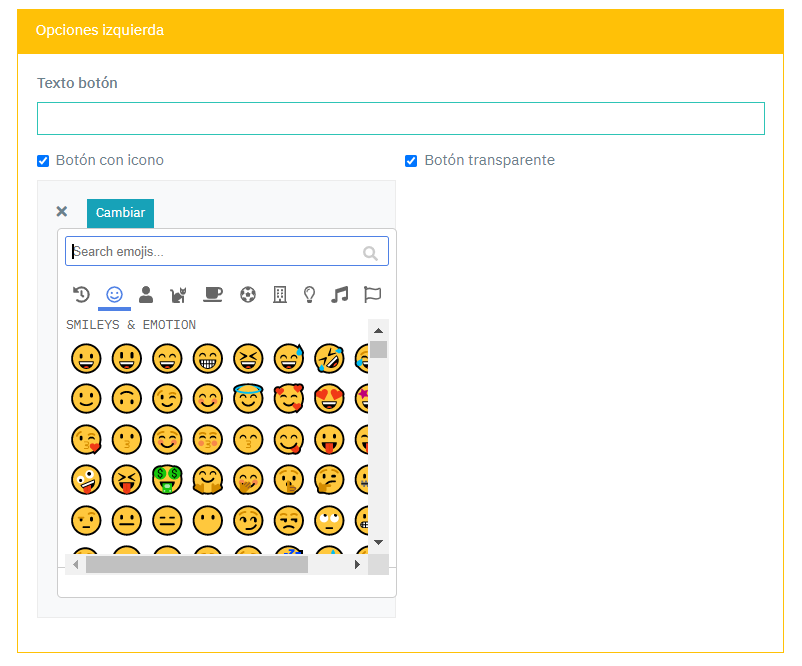Select the people category icon

point(146,294)
